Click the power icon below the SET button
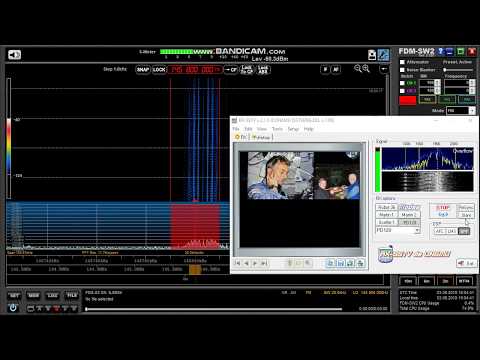This screenshot has width=480, height=360. [x=13, y=308]
